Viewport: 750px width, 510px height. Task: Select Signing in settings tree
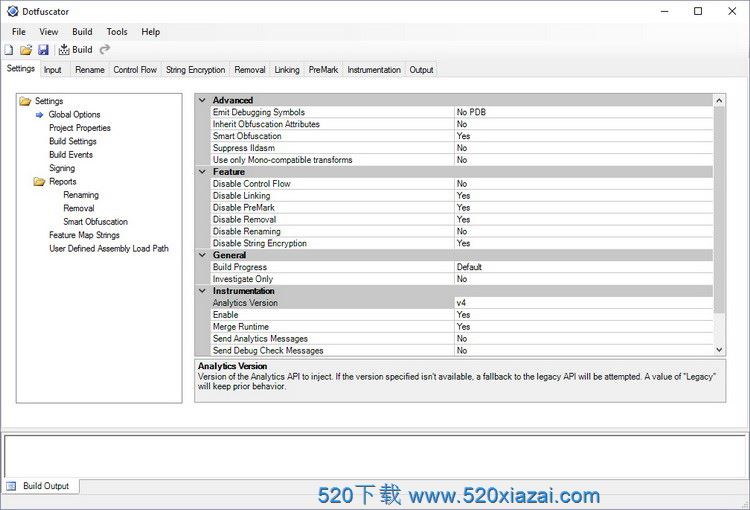tap(62, 168)
